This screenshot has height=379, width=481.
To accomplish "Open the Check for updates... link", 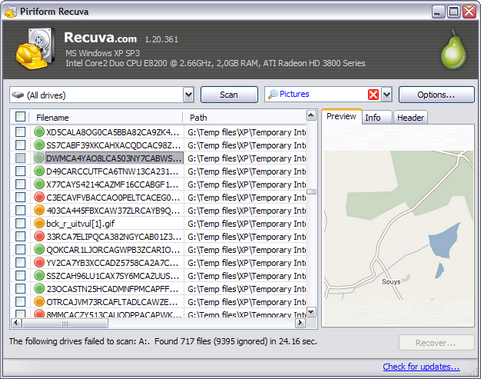I will [x=421, y=367].
